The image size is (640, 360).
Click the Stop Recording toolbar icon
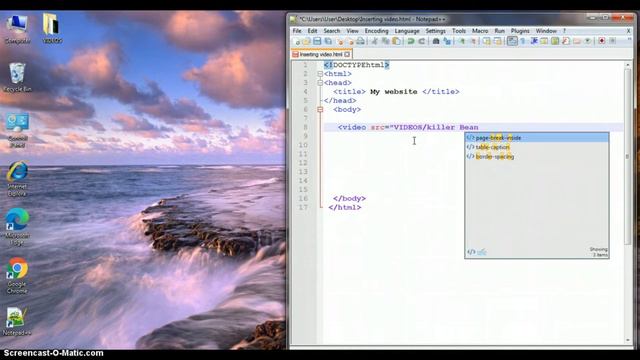[613, 41]
